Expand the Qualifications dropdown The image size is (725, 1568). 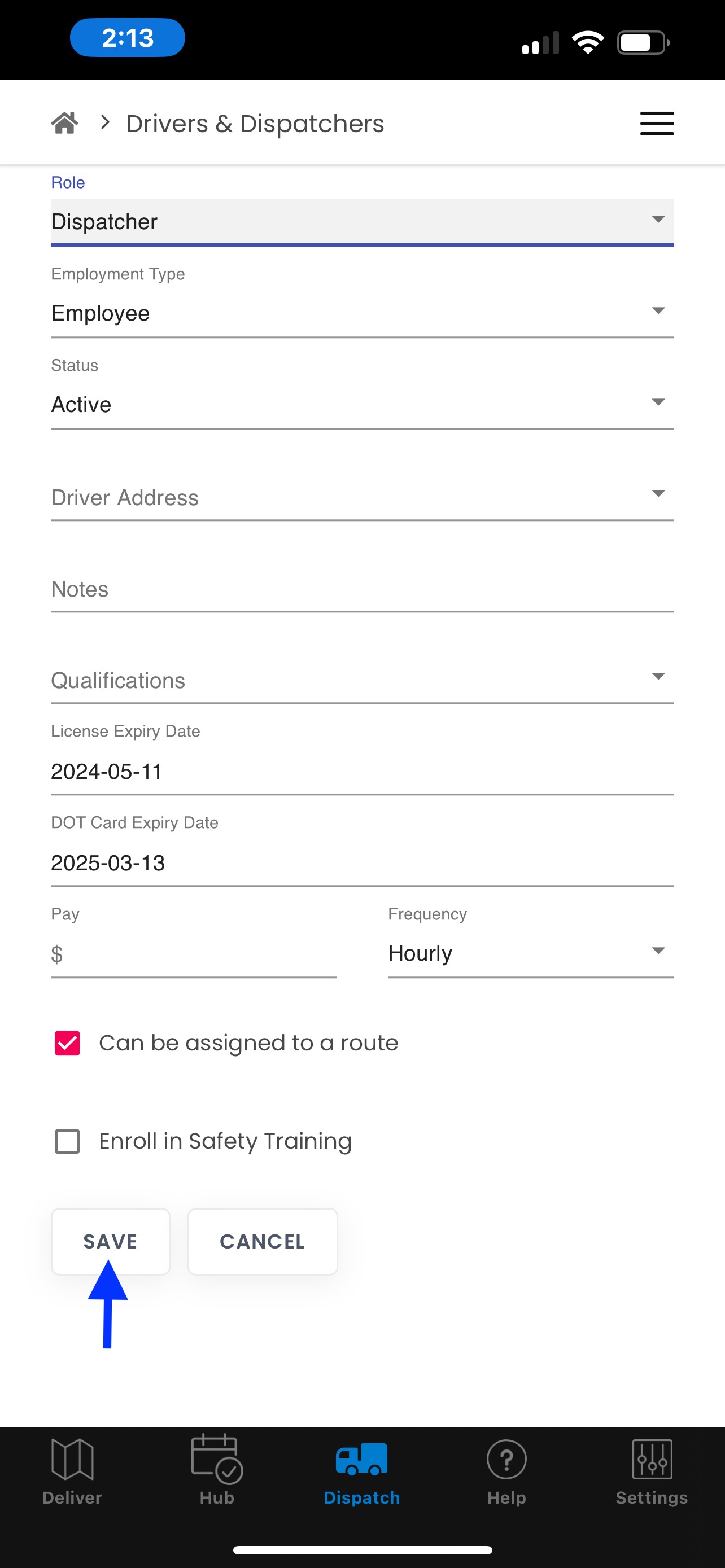point(362,680)
